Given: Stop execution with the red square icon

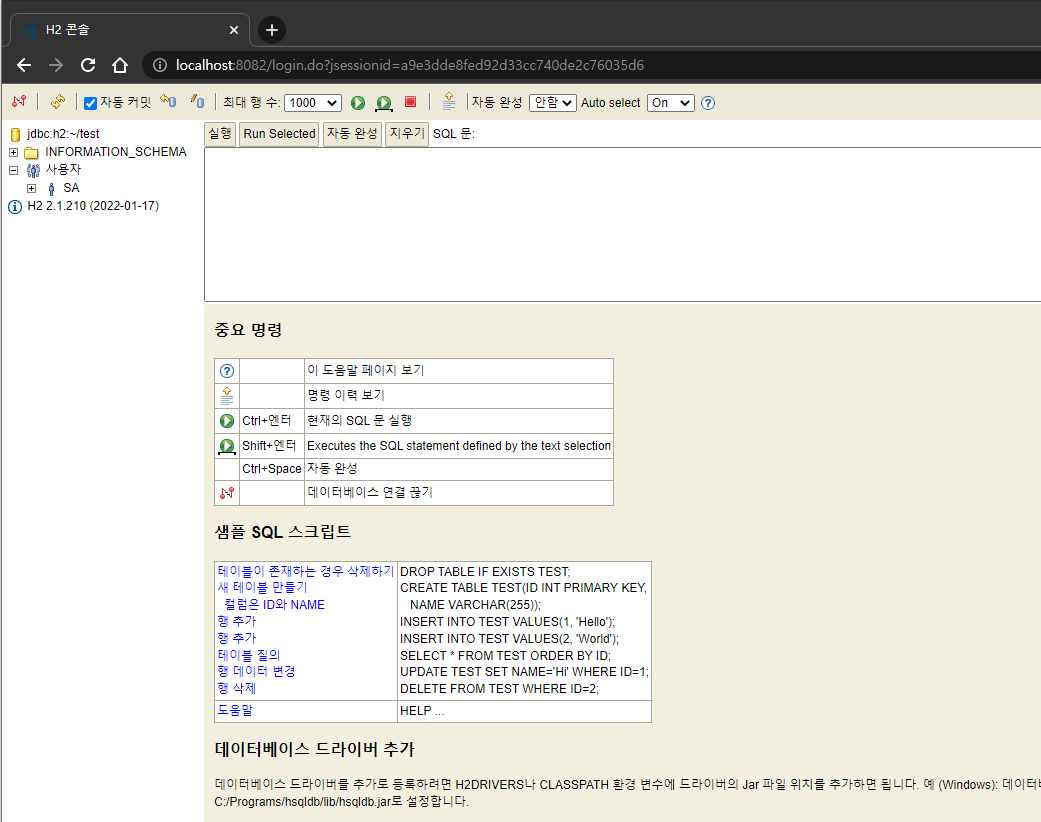Looking at the screenshot, I should [x=408, y=102].
